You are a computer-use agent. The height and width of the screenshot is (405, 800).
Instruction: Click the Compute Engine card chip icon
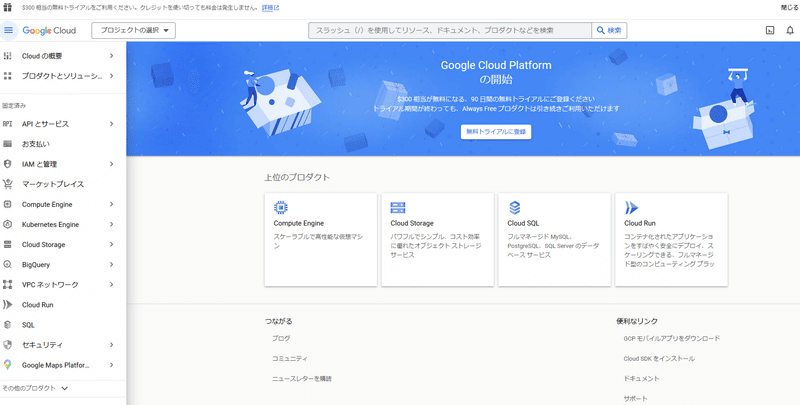point(281,207)
